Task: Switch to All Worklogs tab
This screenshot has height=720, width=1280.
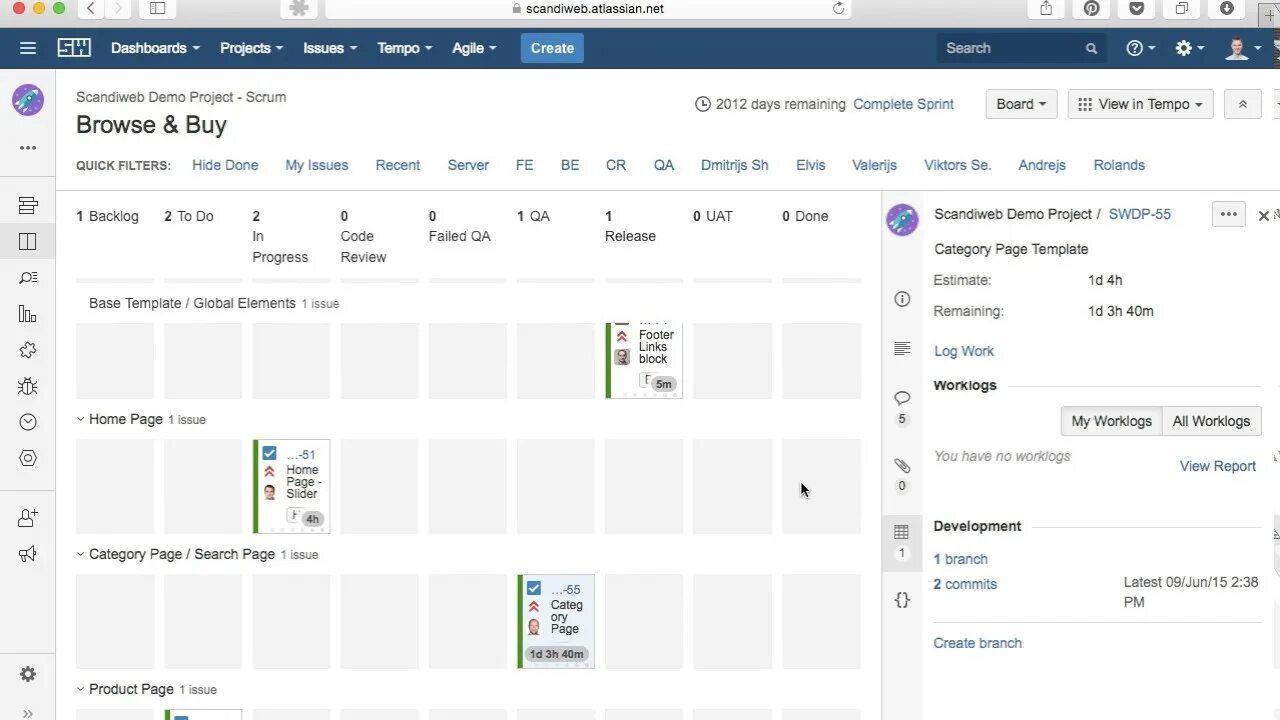Action: pyautogui.click(x=1211, y=421)
